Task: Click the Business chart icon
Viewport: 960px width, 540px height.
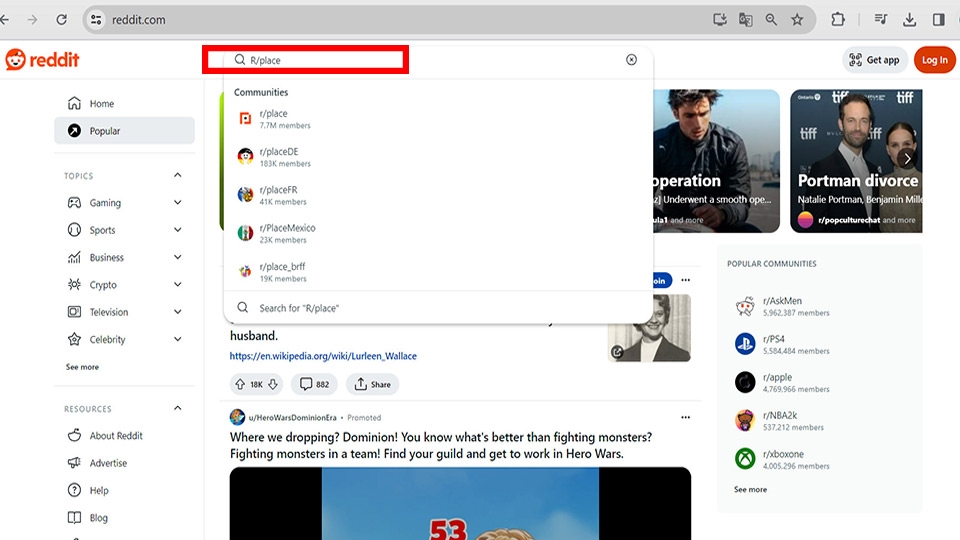Action: click(74, 257)
